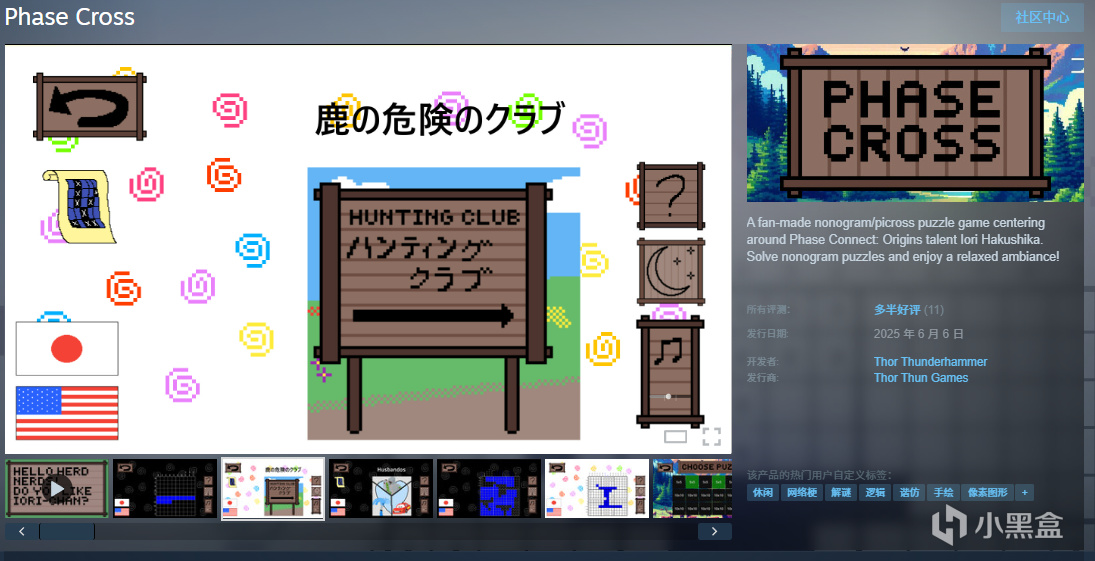Open the 社区中心 community hub button
This screenshot has height=561, width=1095.
[x=1042, y=17]
